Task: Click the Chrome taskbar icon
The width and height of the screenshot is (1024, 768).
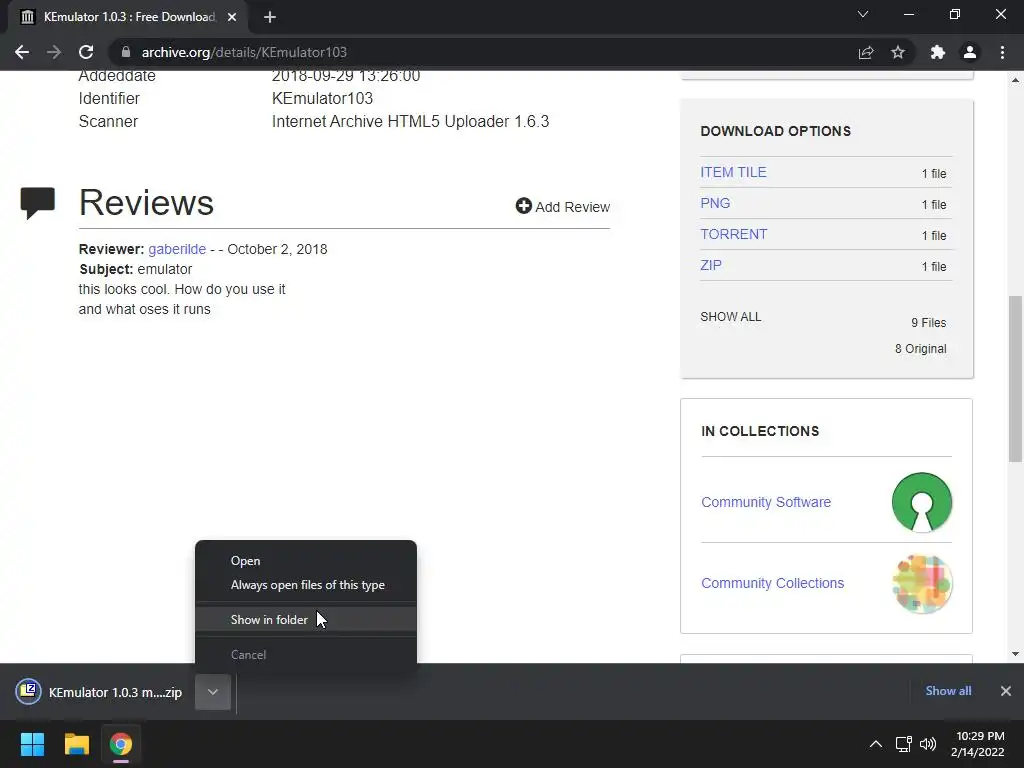Action: click(121, 744)
